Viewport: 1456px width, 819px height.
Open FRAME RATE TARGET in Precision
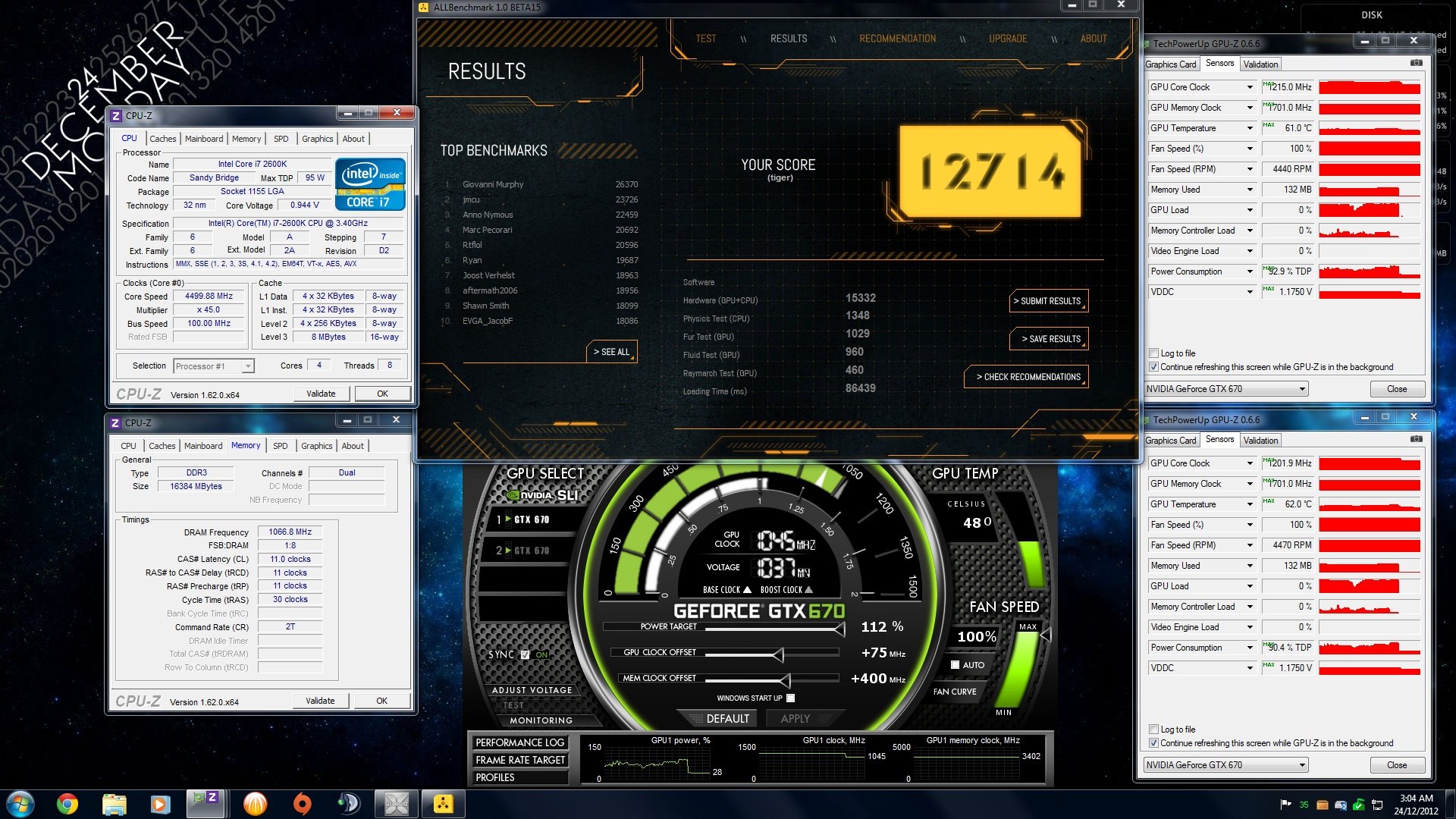click(519, 761)
